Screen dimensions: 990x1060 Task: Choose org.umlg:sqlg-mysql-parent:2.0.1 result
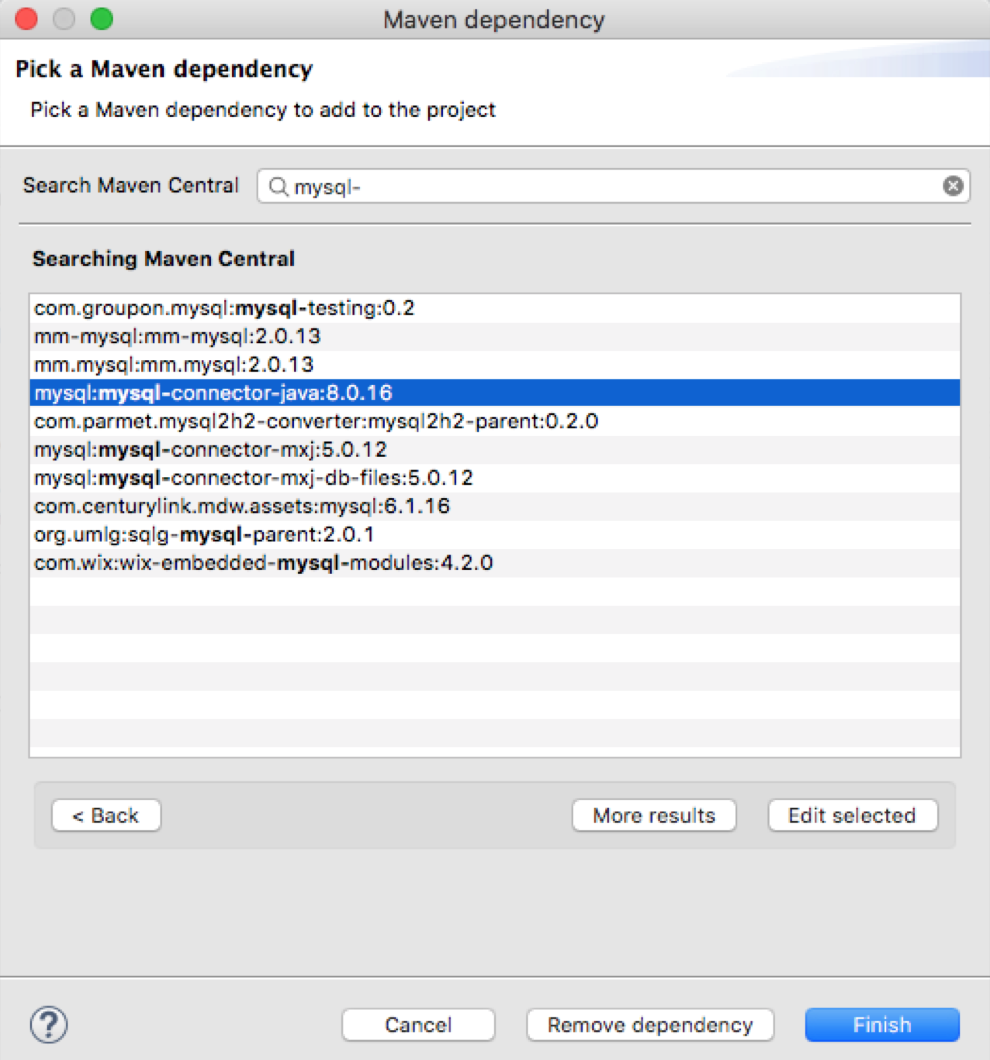pyautogui.click(x=494, y=535)
